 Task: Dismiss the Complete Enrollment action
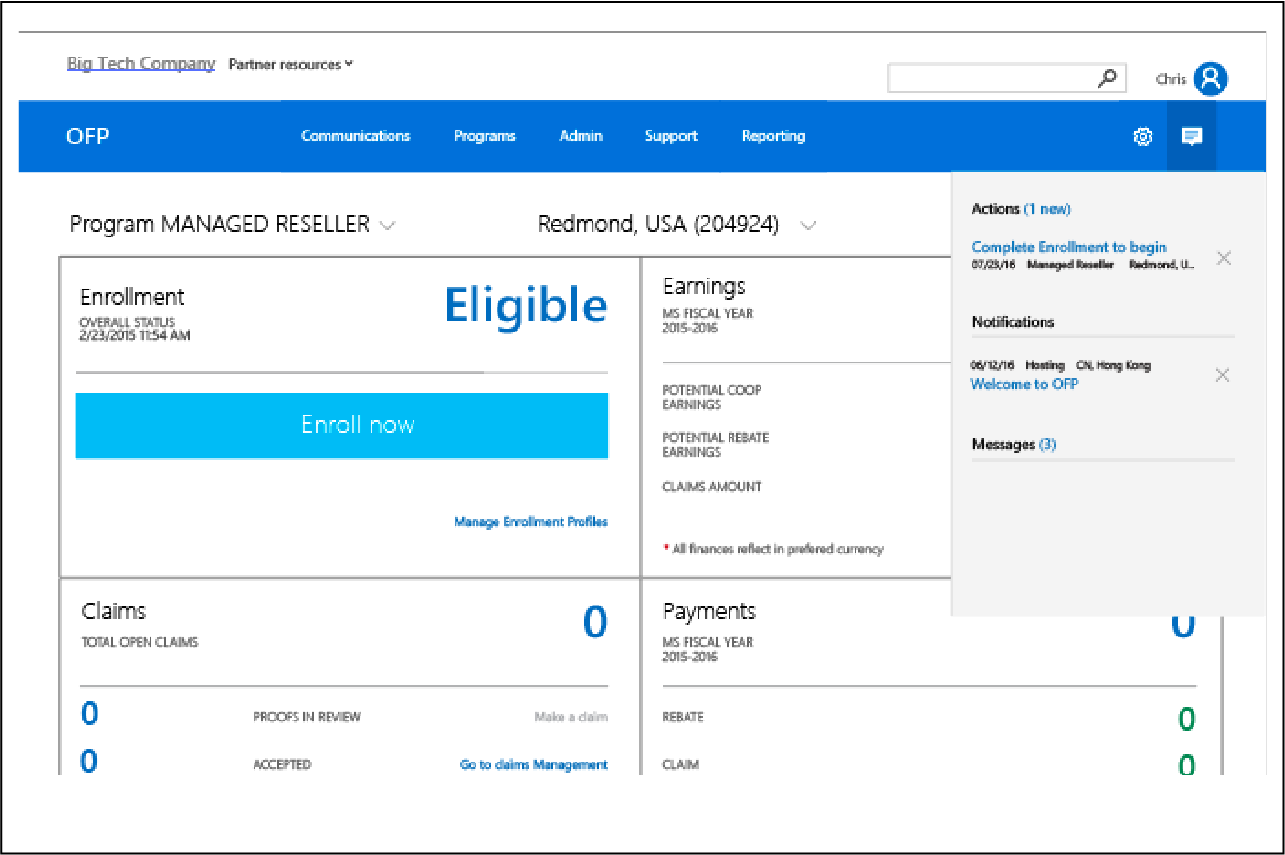coord(1223,258)
